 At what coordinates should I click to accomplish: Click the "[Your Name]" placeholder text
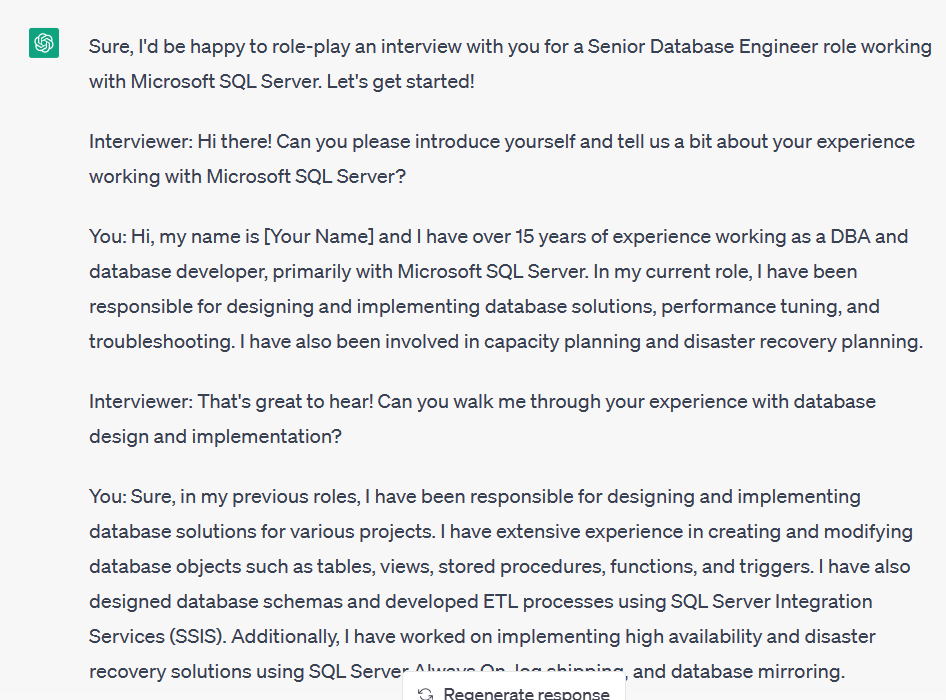point(319,236)
